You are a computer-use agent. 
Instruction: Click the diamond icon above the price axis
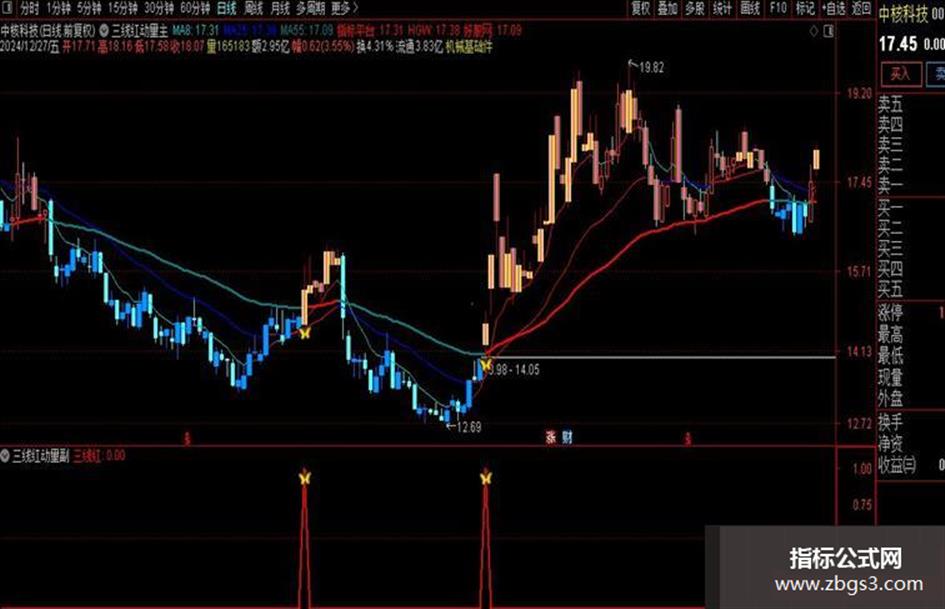814,31
